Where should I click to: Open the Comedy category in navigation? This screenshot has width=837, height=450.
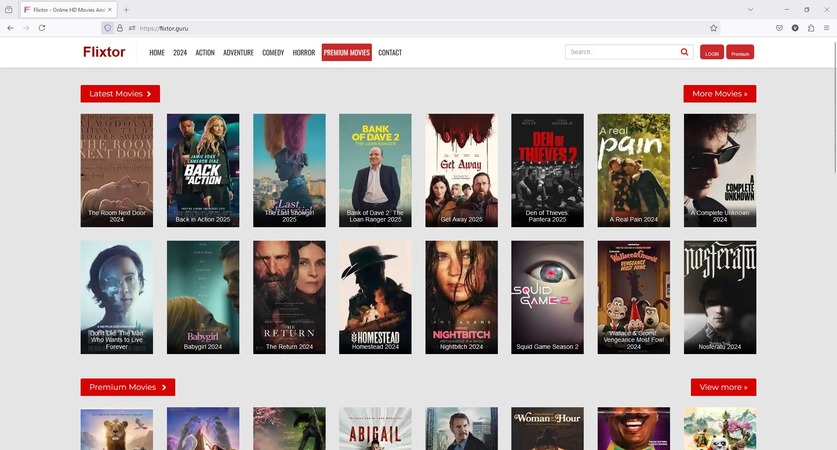pyautogui.click(x=273, y=53)
